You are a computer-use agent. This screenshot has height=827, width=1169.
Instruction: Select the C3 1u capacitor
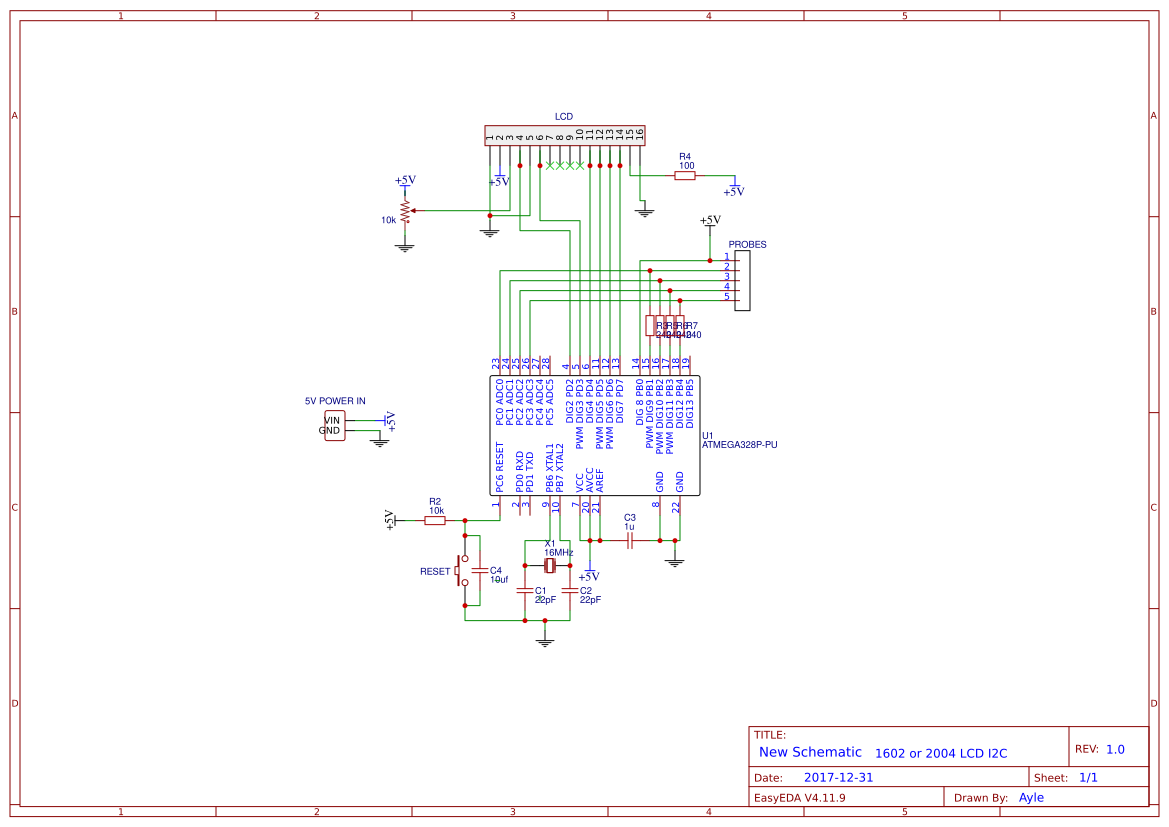[x=630, y=541]
